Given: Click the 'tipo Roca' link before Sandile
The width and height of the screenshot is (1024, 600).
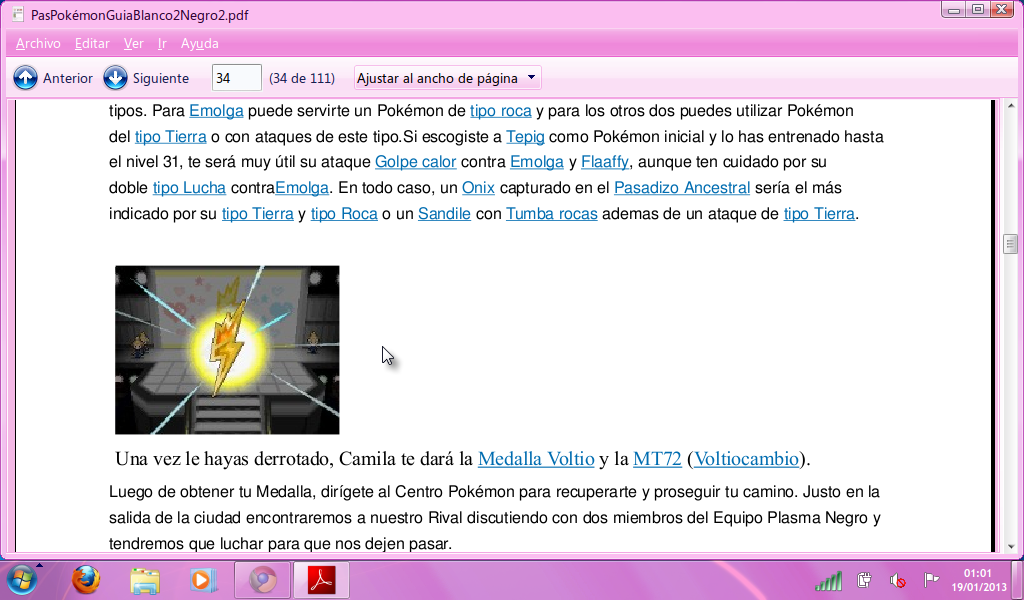Looking at the screenshot, I should click(344, 214).
